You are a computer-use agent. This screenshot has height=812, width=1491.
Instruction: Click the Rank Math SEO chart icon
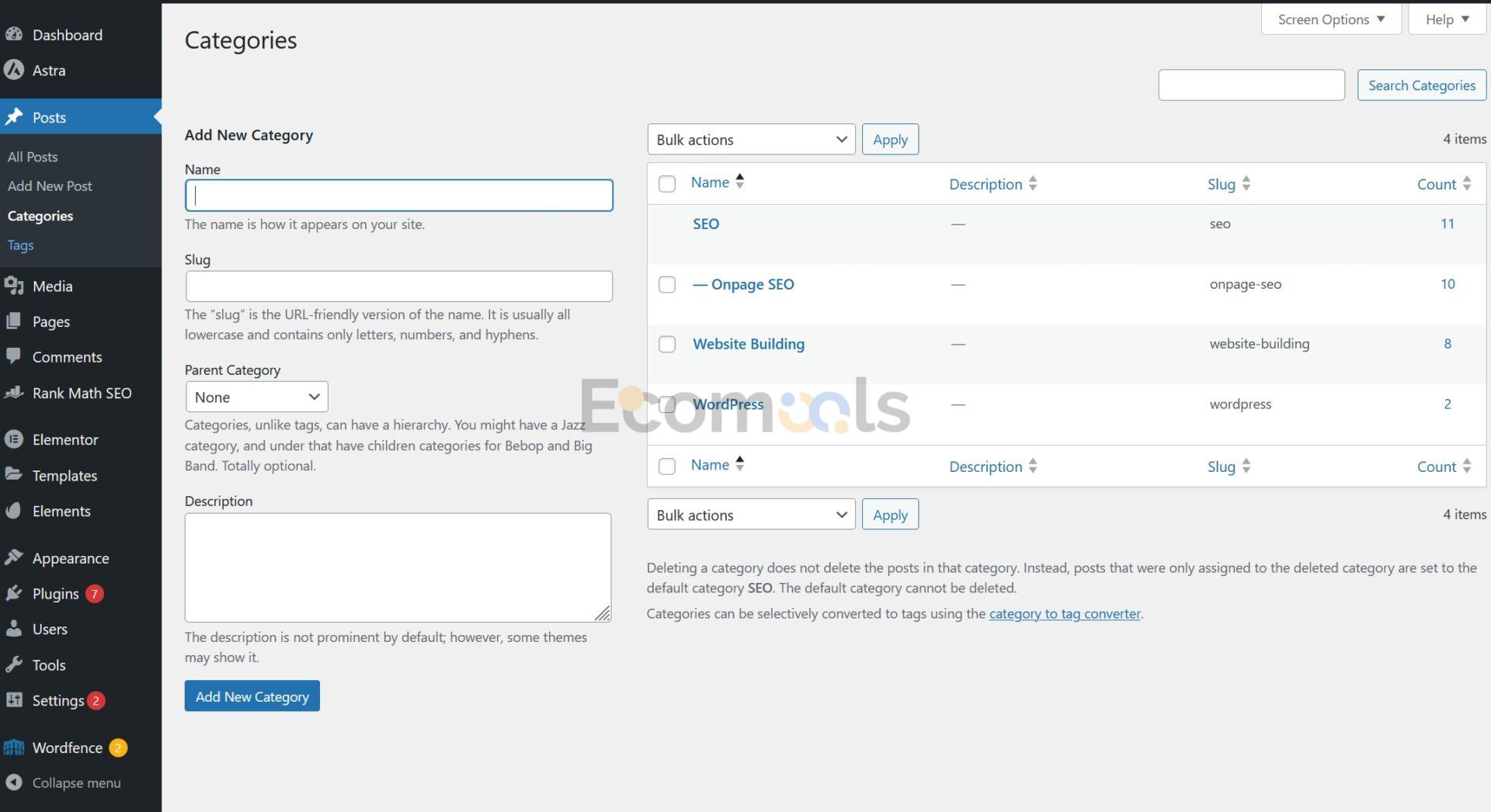[14, 393]
